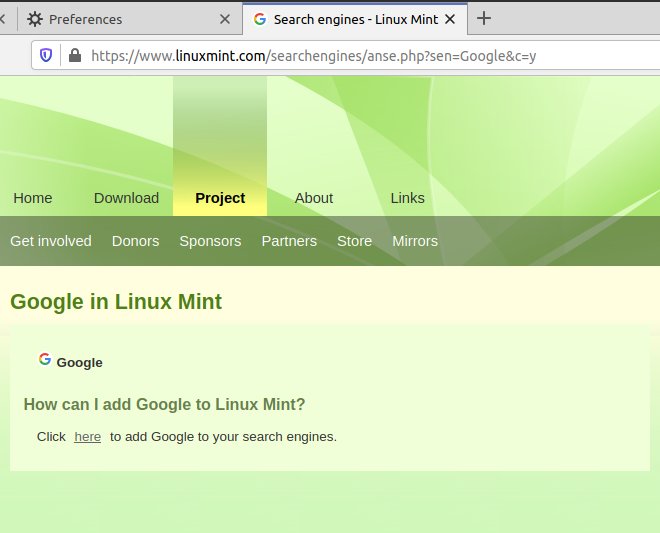Close the Search engines - Linux Mint tab
Screen dimensions: 660x533
tap(450, 19)
